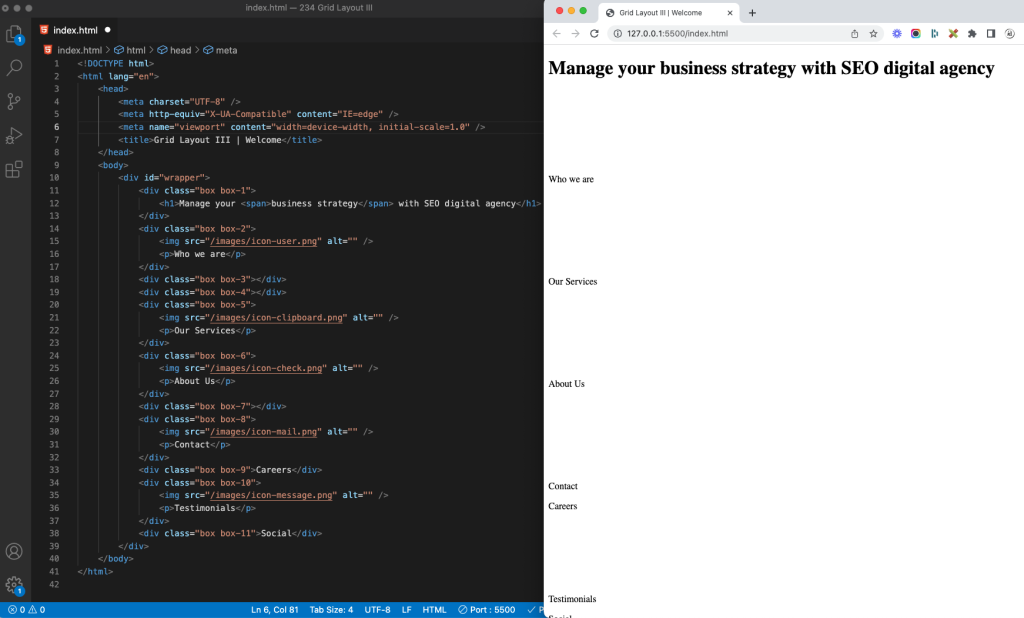The width and height of the screenshot is (1024, 618).
Task: Click the blue gear extension icon
Action: tap(897, 33)
